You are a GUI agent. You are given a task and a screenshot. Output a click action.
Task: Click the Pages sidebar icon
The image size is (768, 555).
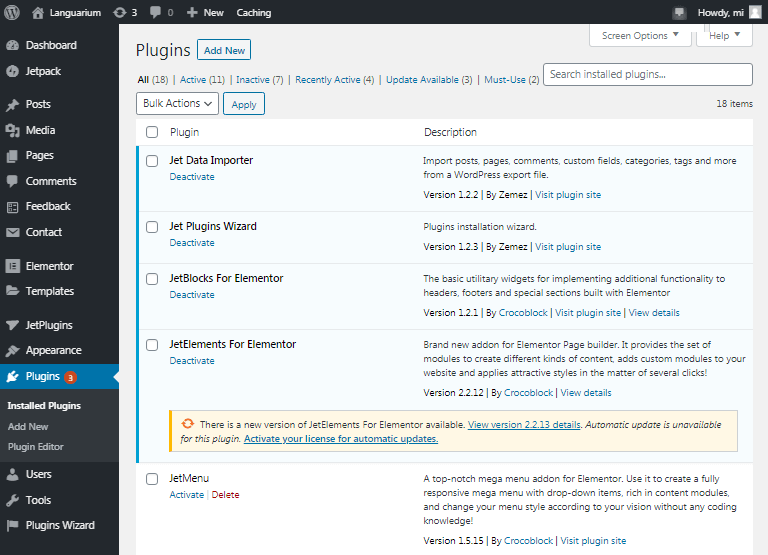point(13,156)
